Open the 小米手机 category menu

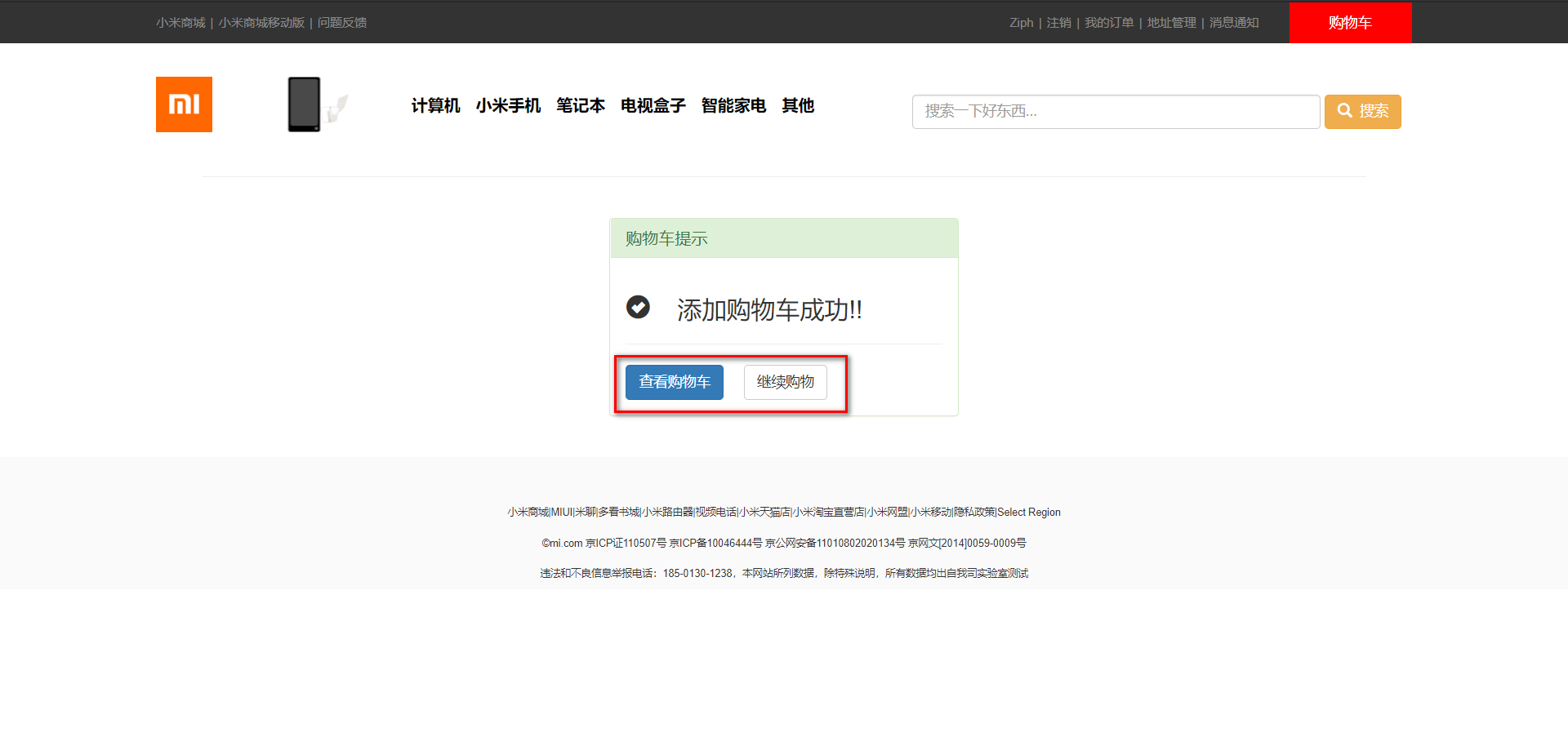pos(508,105)
